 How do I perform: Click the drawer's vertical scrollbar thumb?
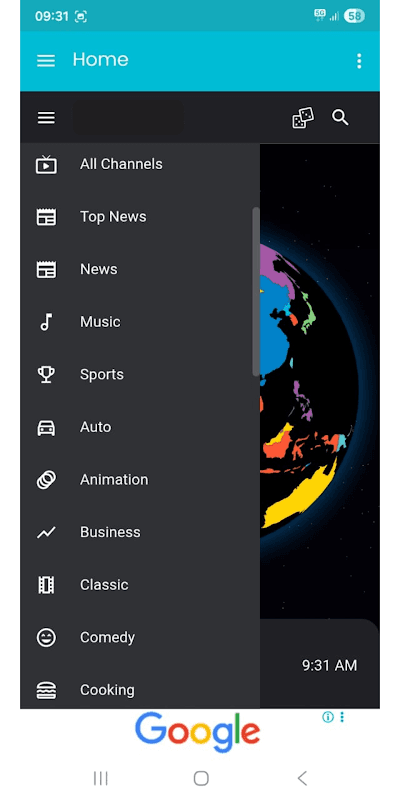[x=256, y=292]
